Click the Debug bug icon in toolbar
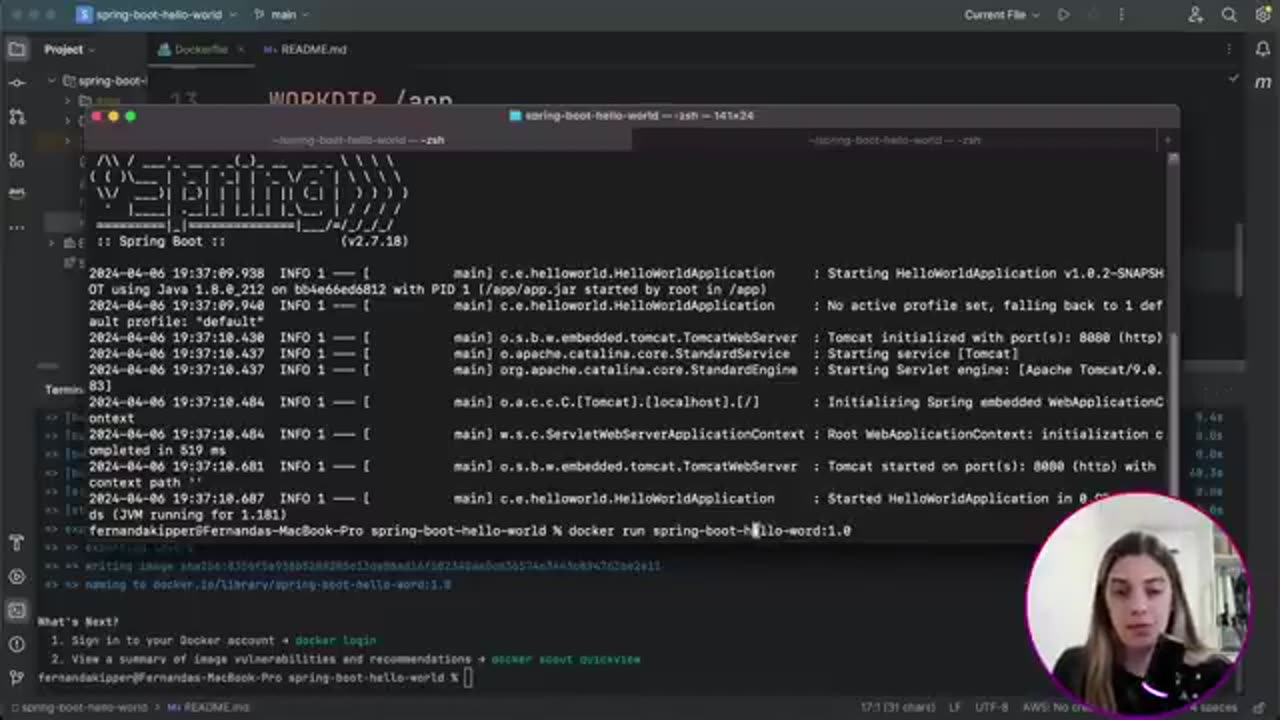The width and height of the screenshot is (1280, 720). coord(1092,15)
